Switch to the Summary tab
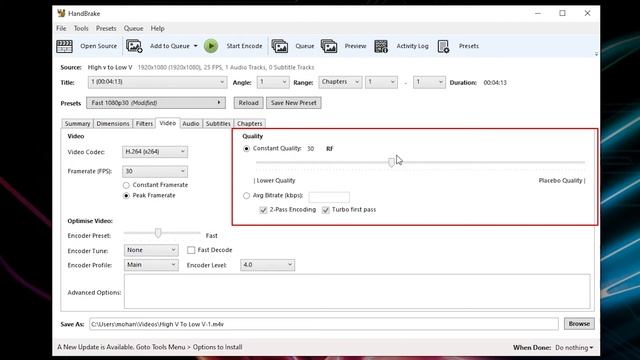The height and width of the screenshot is (360, 640). pos(77,123)
